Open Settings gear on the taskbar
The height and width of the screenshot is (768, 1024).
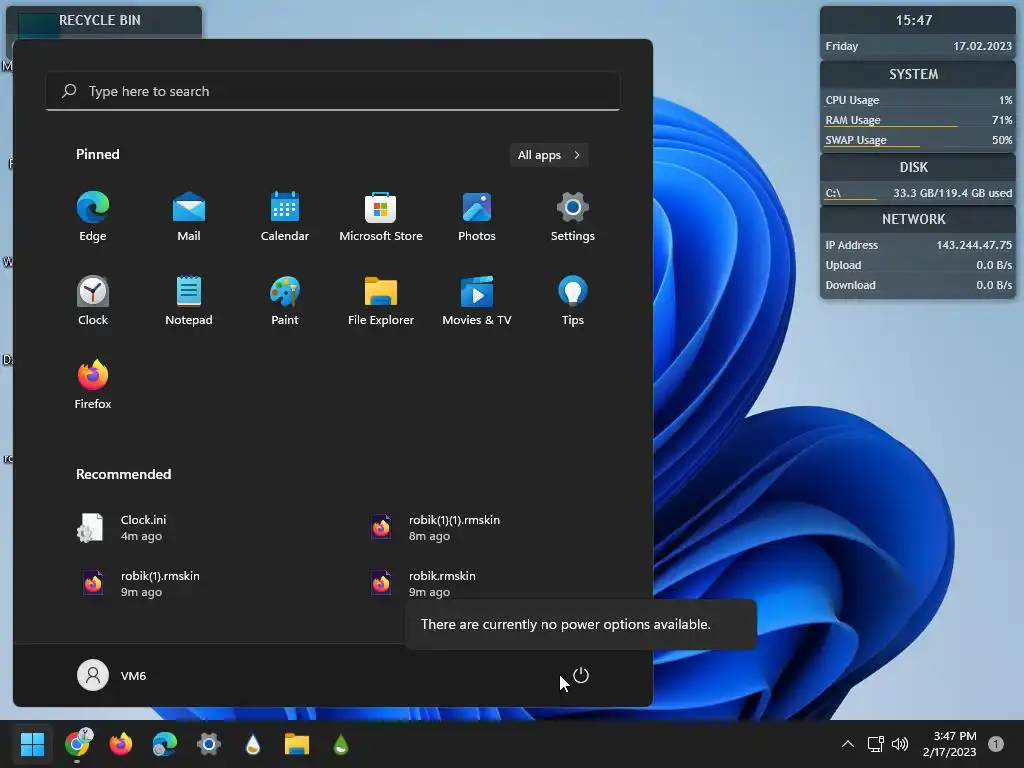click(x=209, y=744)
